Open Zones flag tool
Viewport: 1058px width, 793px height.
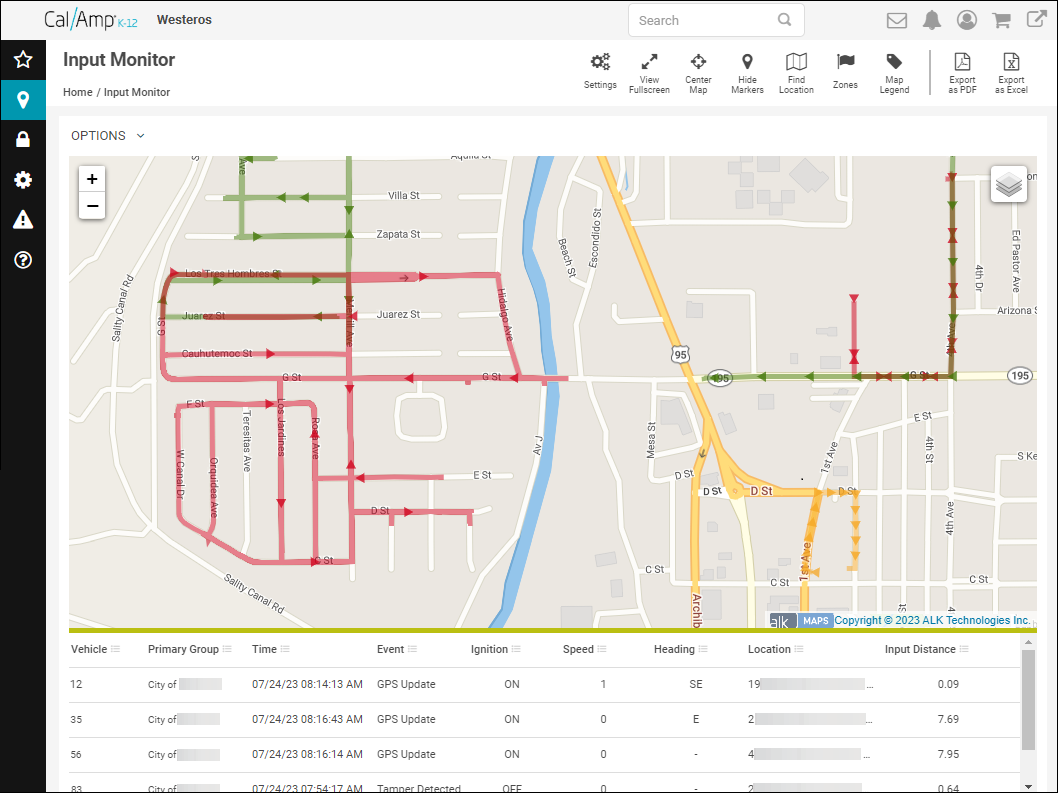[x=845, y=71]
